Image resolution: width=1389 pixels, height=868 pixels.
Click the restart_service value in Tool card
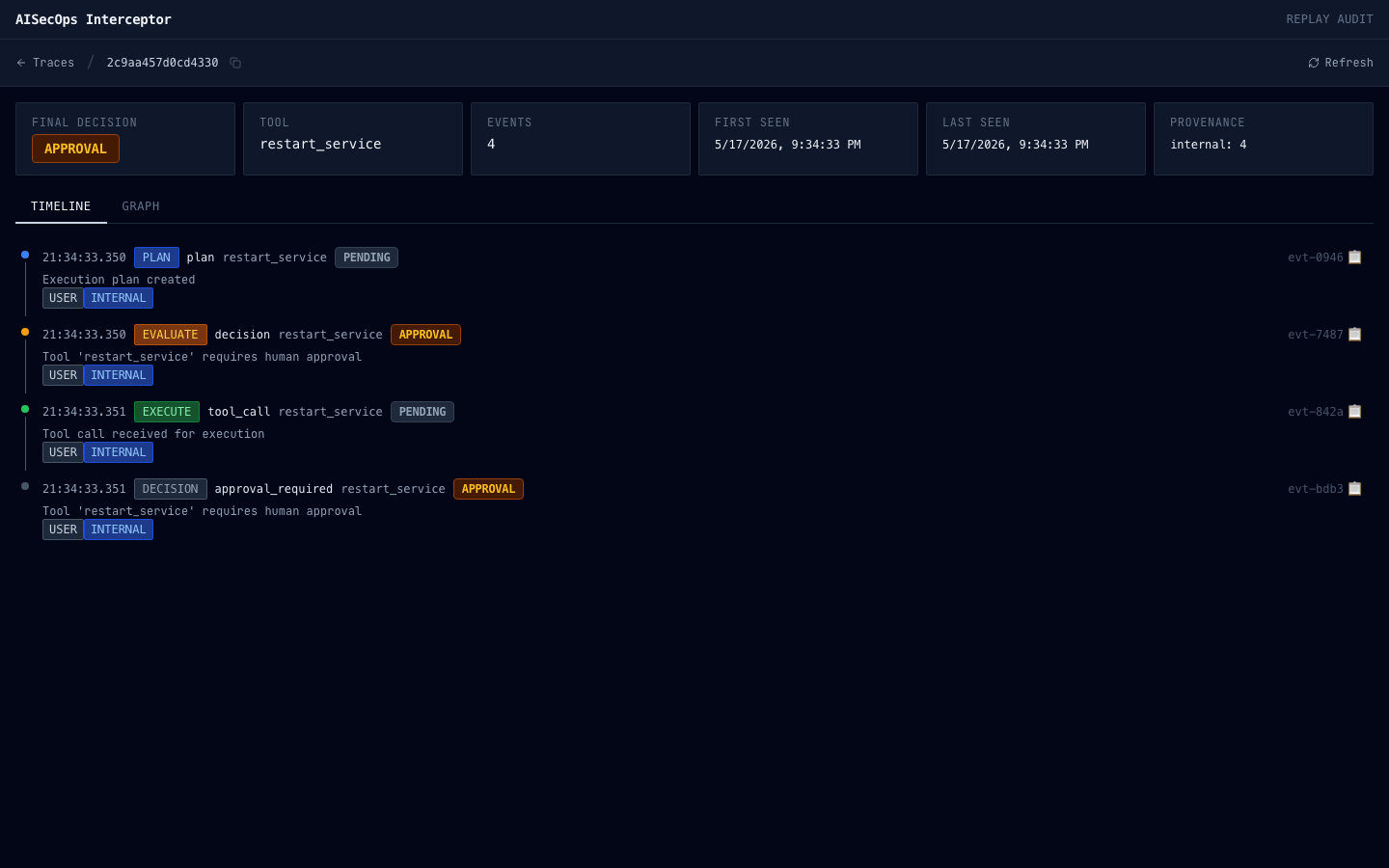point(320,144)
